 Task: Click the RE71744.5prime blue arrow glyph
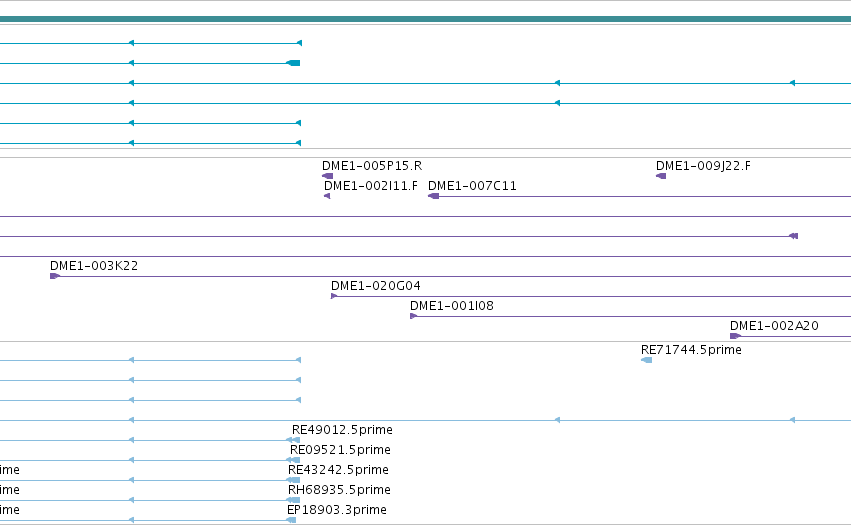[646, 360]
